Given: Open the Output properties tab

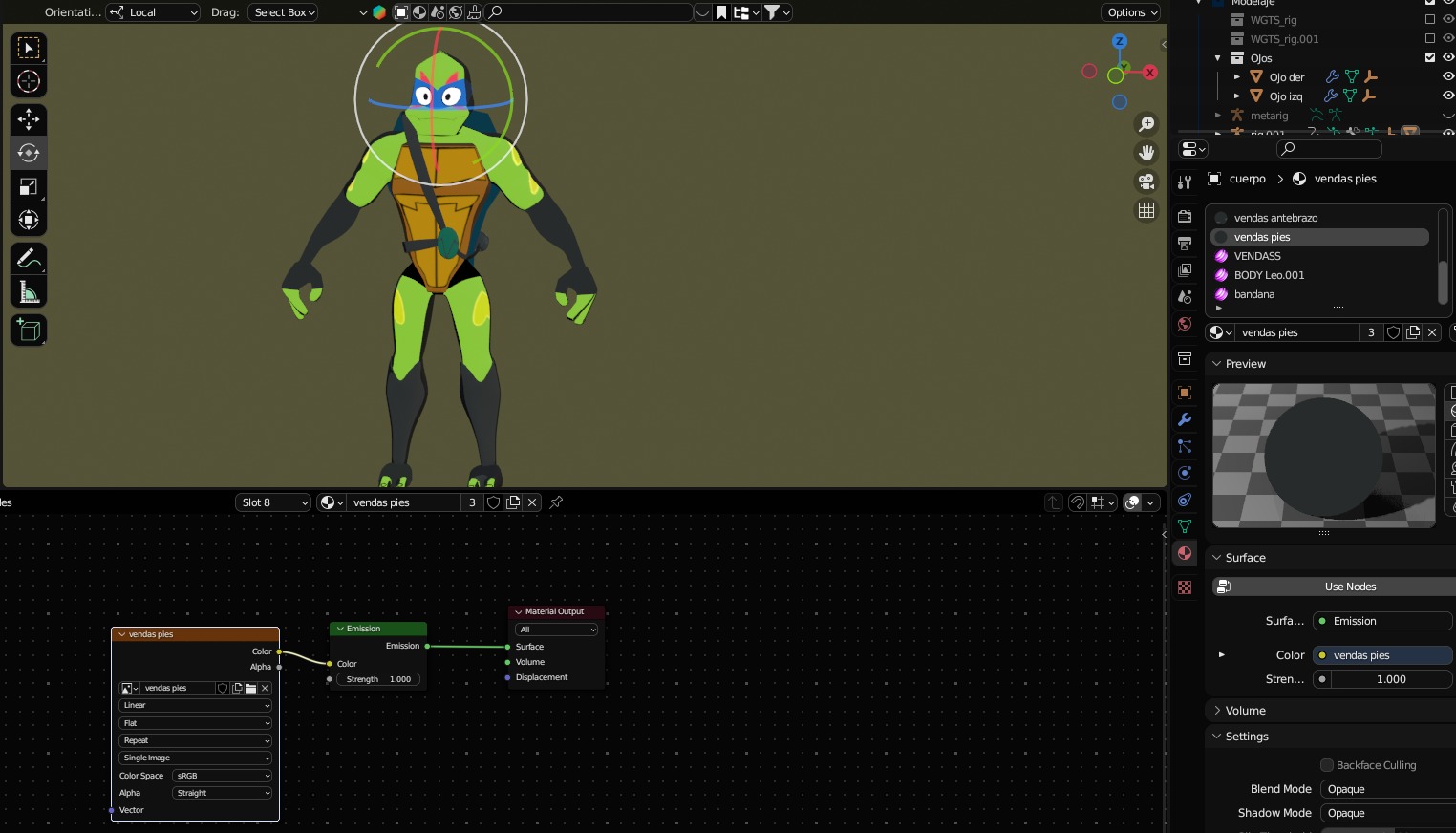Looking at the screenshot, I should (x=1185, y=244).
